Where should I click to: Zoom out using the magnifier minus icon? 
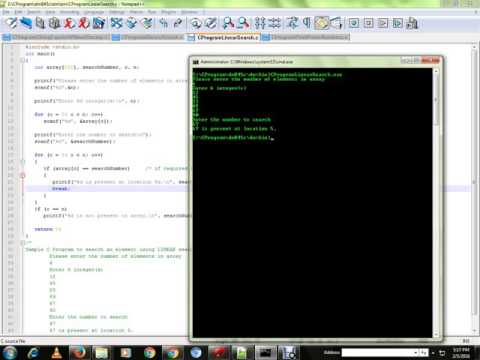tap(243, 23)
